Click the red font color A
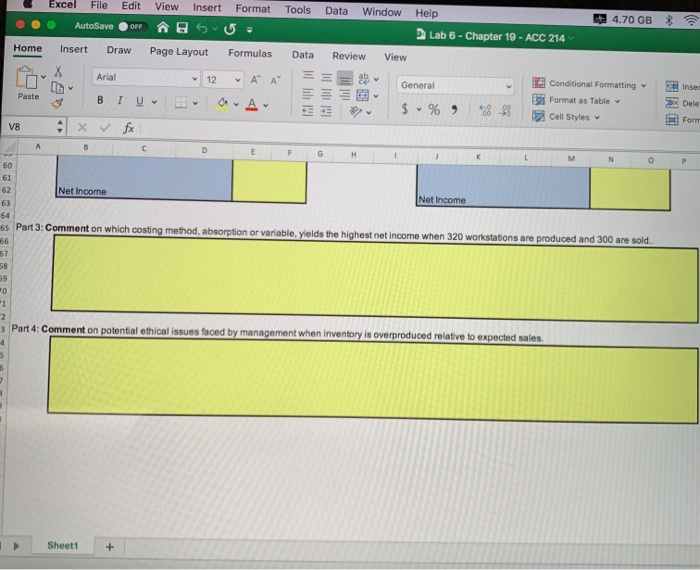Image resolution: width=700 pixels, height=570 pixels. tap(252, 105)
